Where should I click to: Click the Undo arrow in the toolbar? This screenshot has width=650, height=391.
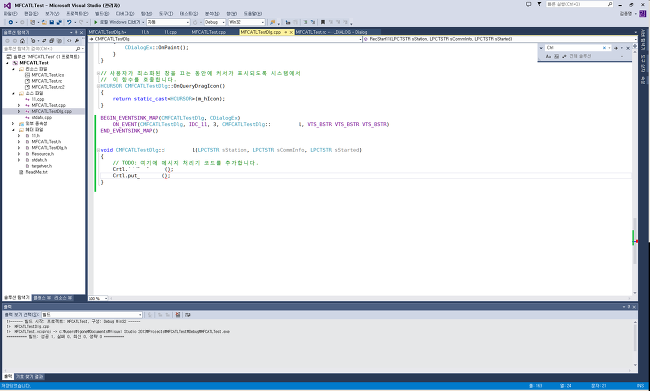[69, 22]
